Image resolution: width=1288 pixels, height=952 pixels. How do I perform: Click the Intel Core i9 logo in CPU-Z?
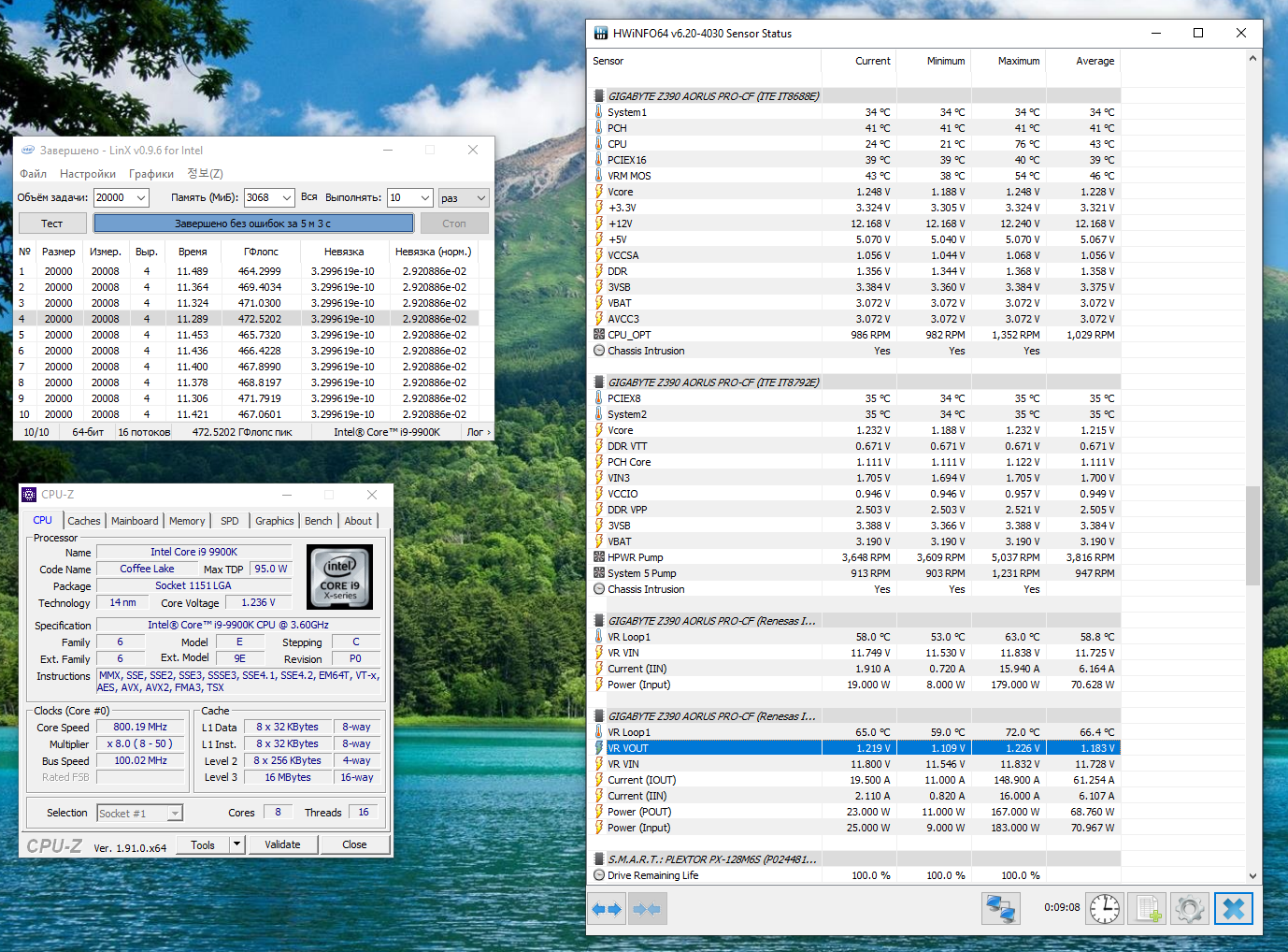[339, 577]
